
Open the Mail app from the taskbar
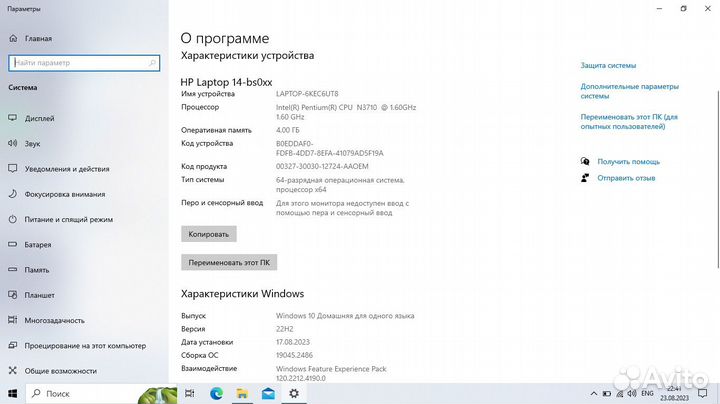pyautogui.click(x=268, y=393)
